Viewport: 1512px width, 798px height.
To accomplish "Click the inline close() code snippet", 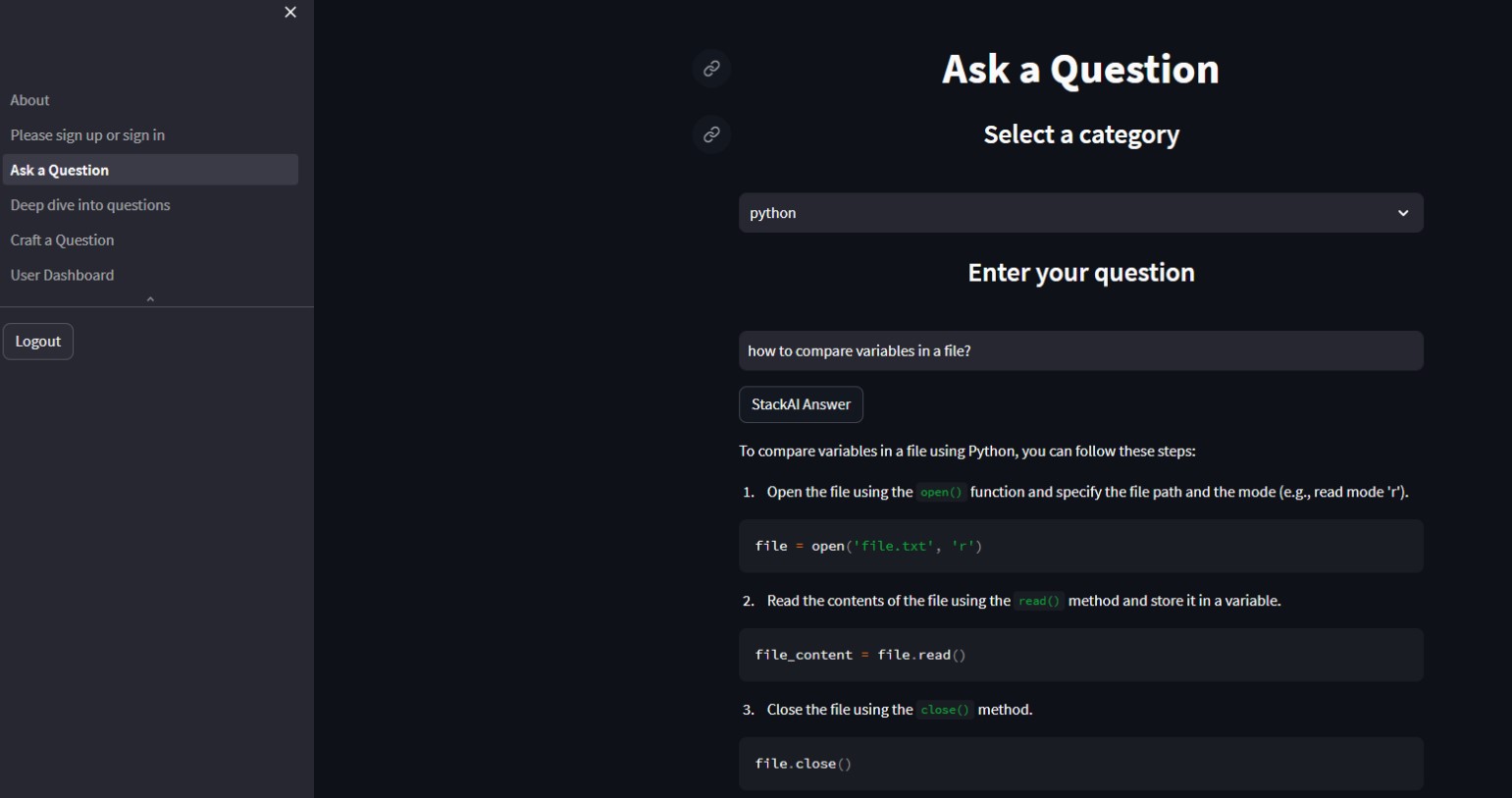I will click(x=945, y=710).
